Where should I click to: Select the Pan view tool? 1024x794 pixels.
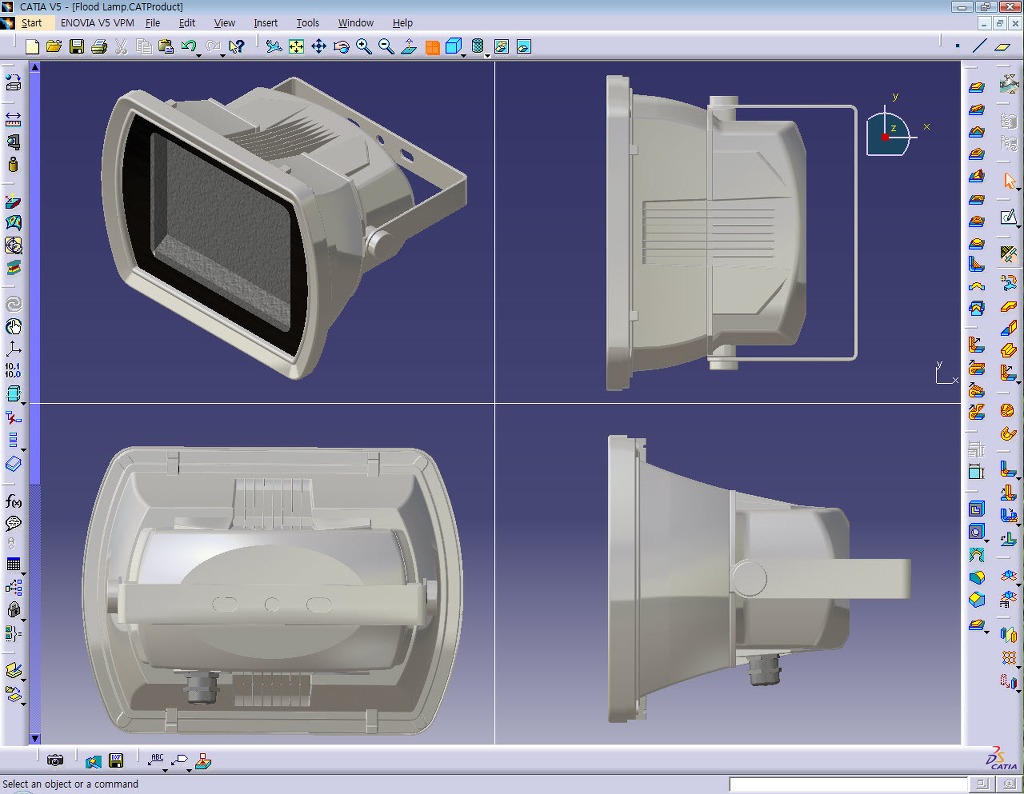click(x=319, y=47)
